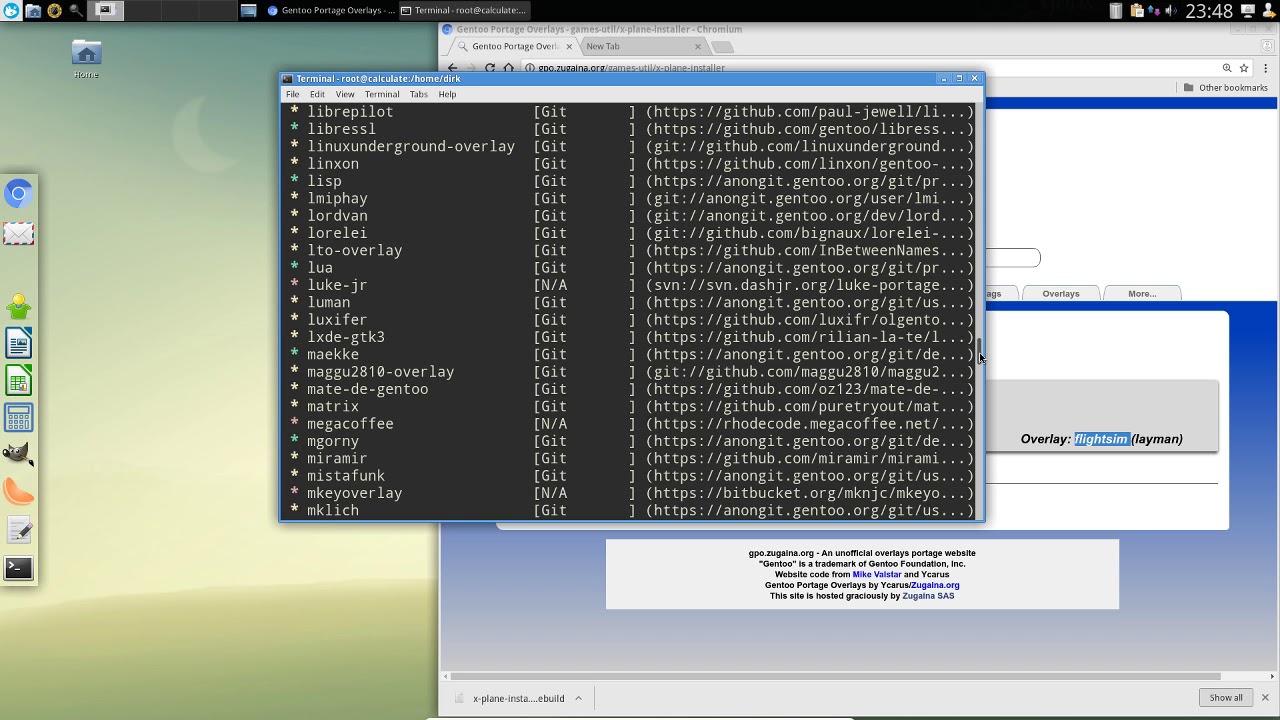
Task: Follow the Zugaina SAS link
Action: click(928, 596)
